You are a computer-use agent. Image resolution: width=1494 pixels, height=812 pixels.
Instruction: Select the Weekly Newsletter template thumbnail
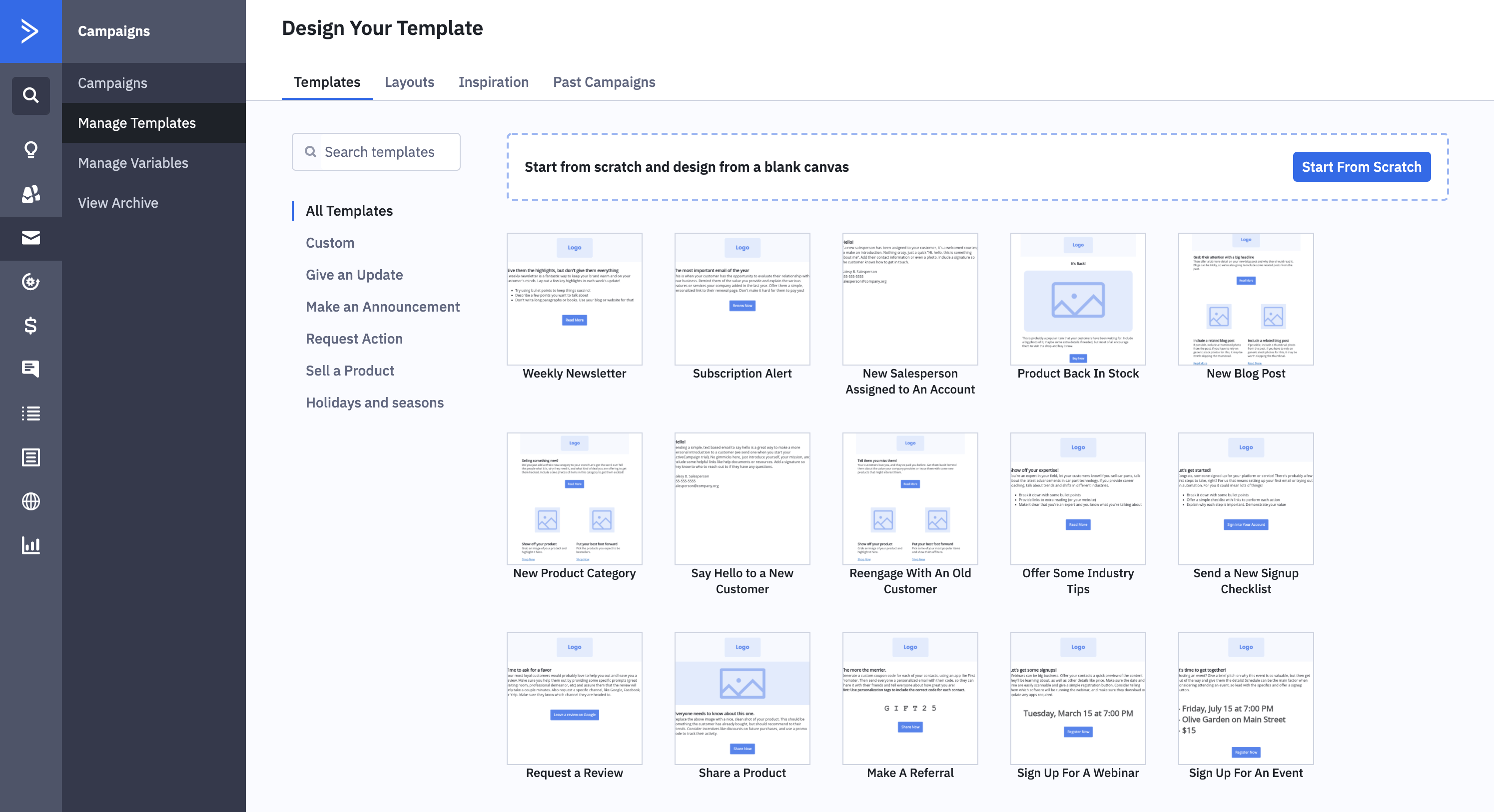tap(575, 298)
